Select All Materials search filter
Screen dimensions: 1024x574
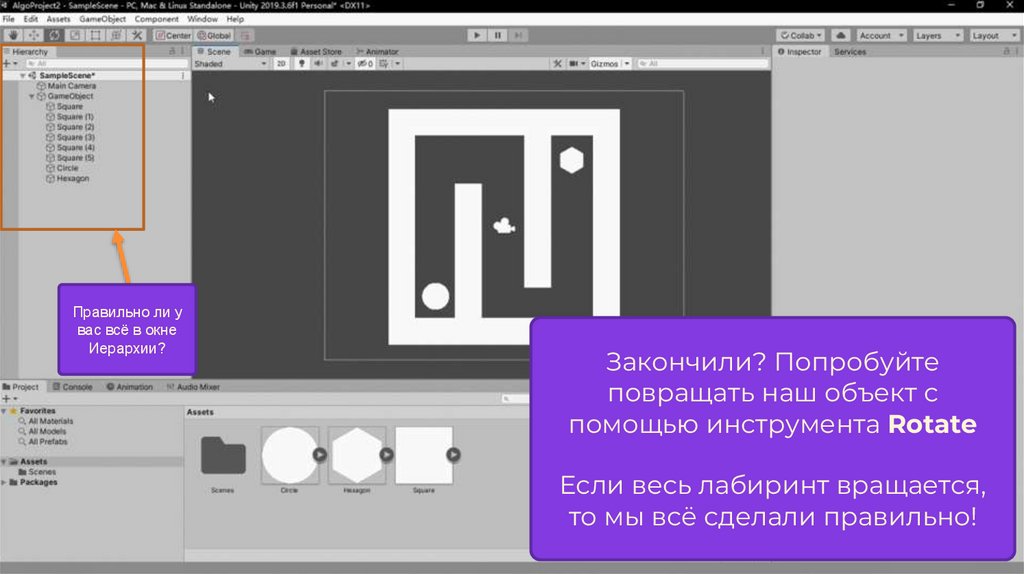tap(46, 422)
